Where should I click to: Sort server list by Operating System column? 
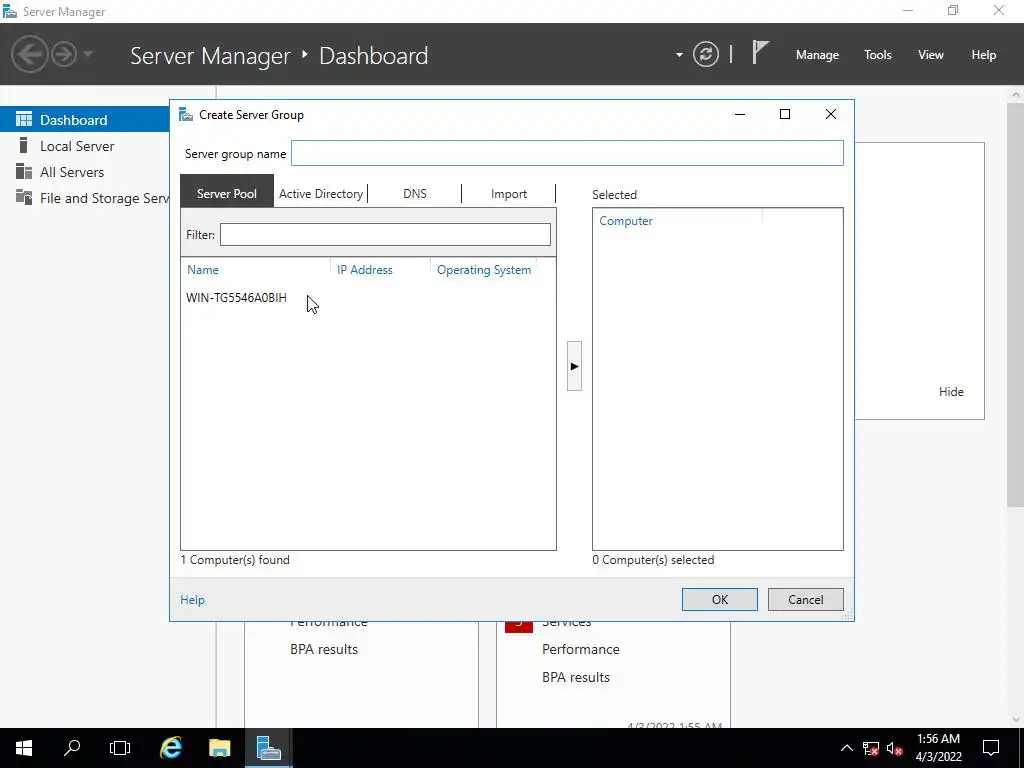[x=484, y=270]
